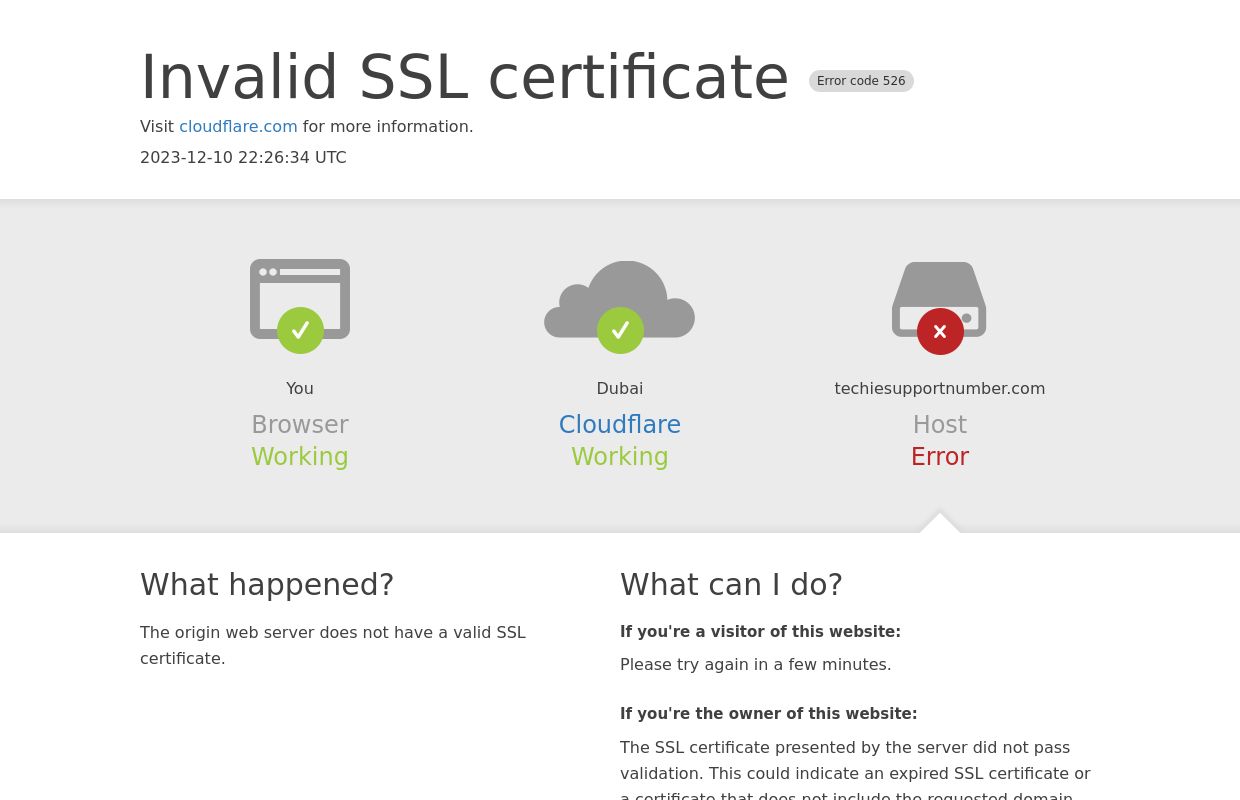The height and width of the screenshot is (800, 1240).
Task: Select the Invalid SSL certificate heading
Action: [x=464, y=77]
